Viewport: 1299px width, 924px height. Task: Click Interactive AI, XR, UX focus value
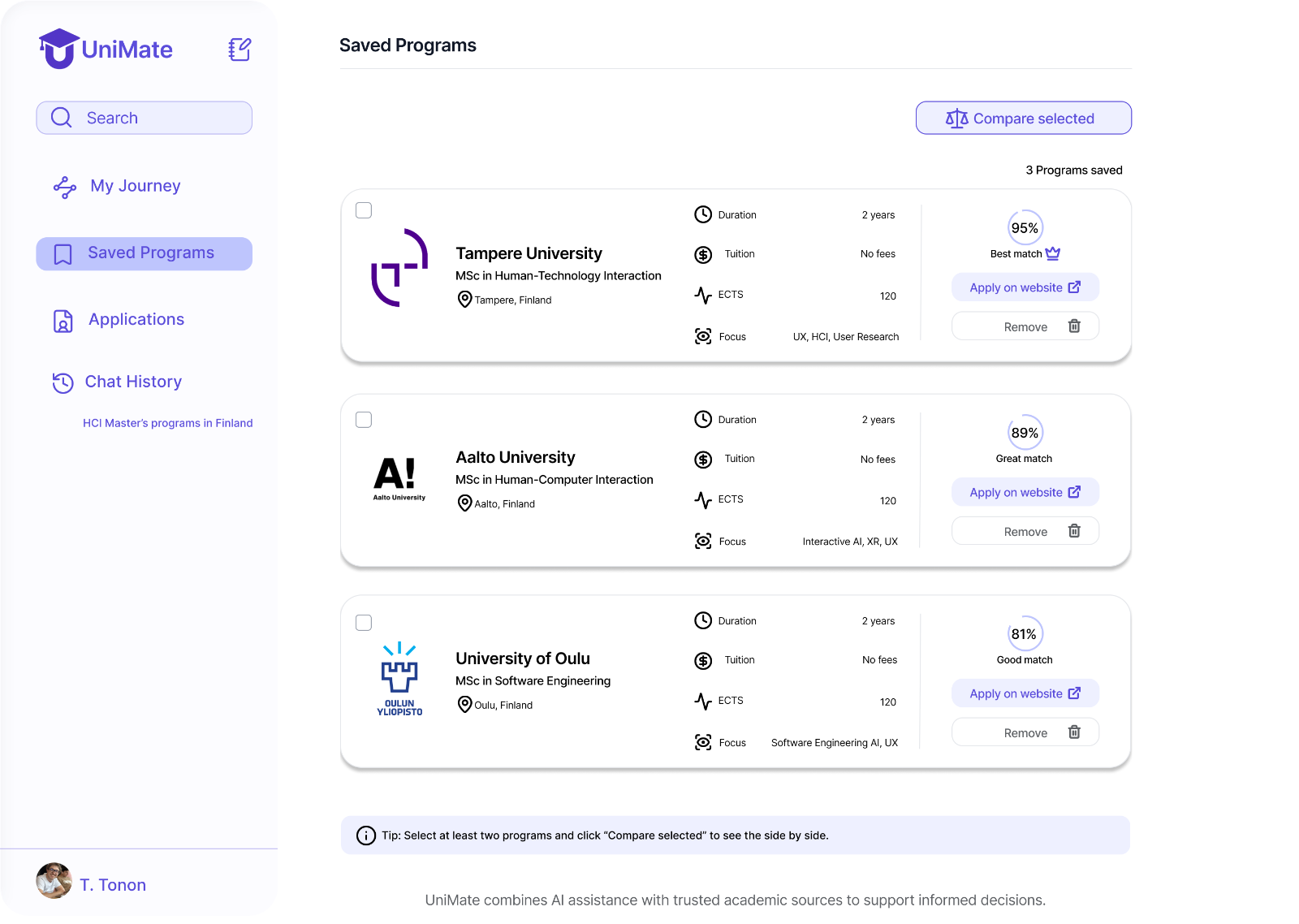pos(850,542)
